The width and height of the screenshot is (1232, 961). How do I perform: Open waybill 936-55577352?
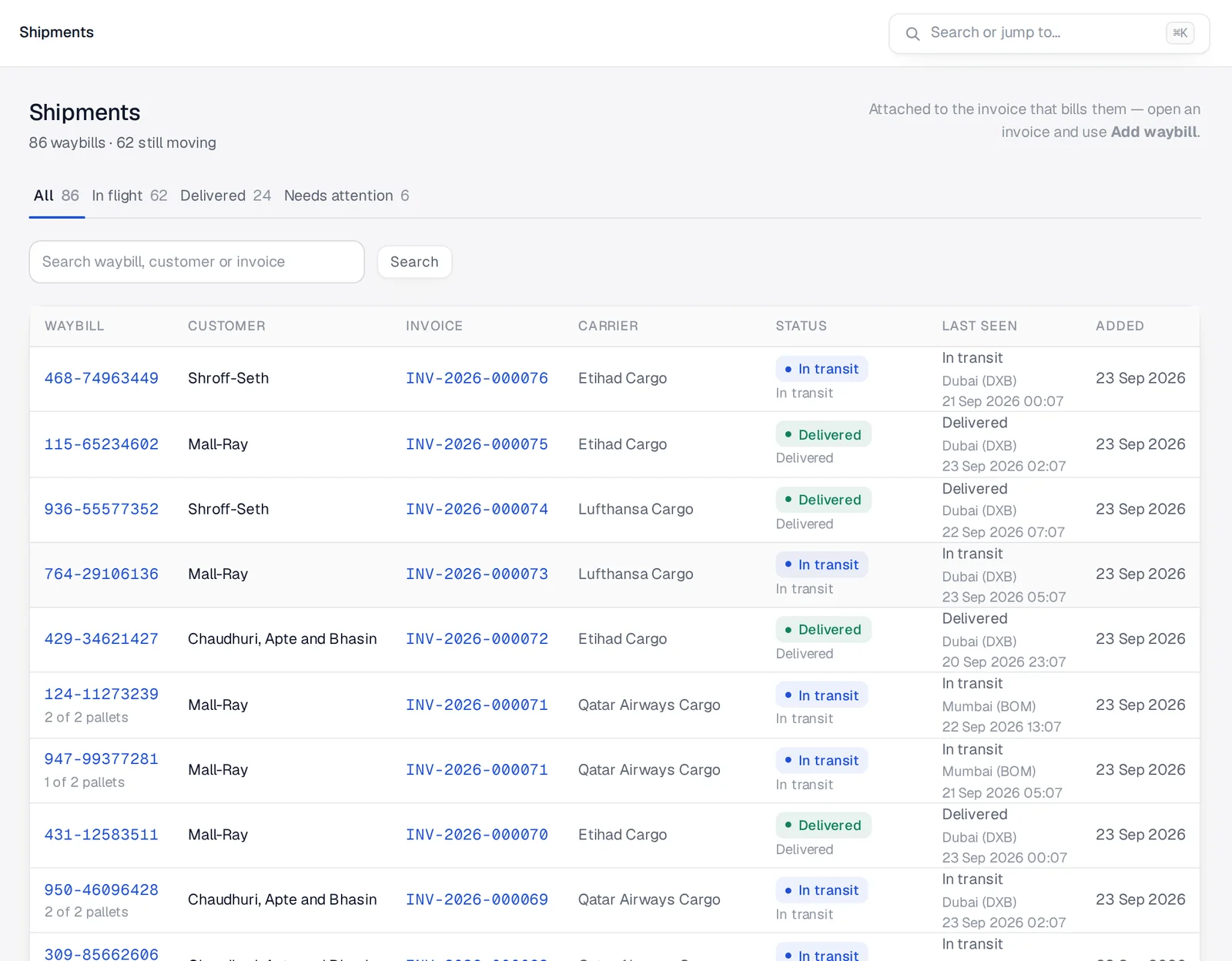tap(101, 509)
